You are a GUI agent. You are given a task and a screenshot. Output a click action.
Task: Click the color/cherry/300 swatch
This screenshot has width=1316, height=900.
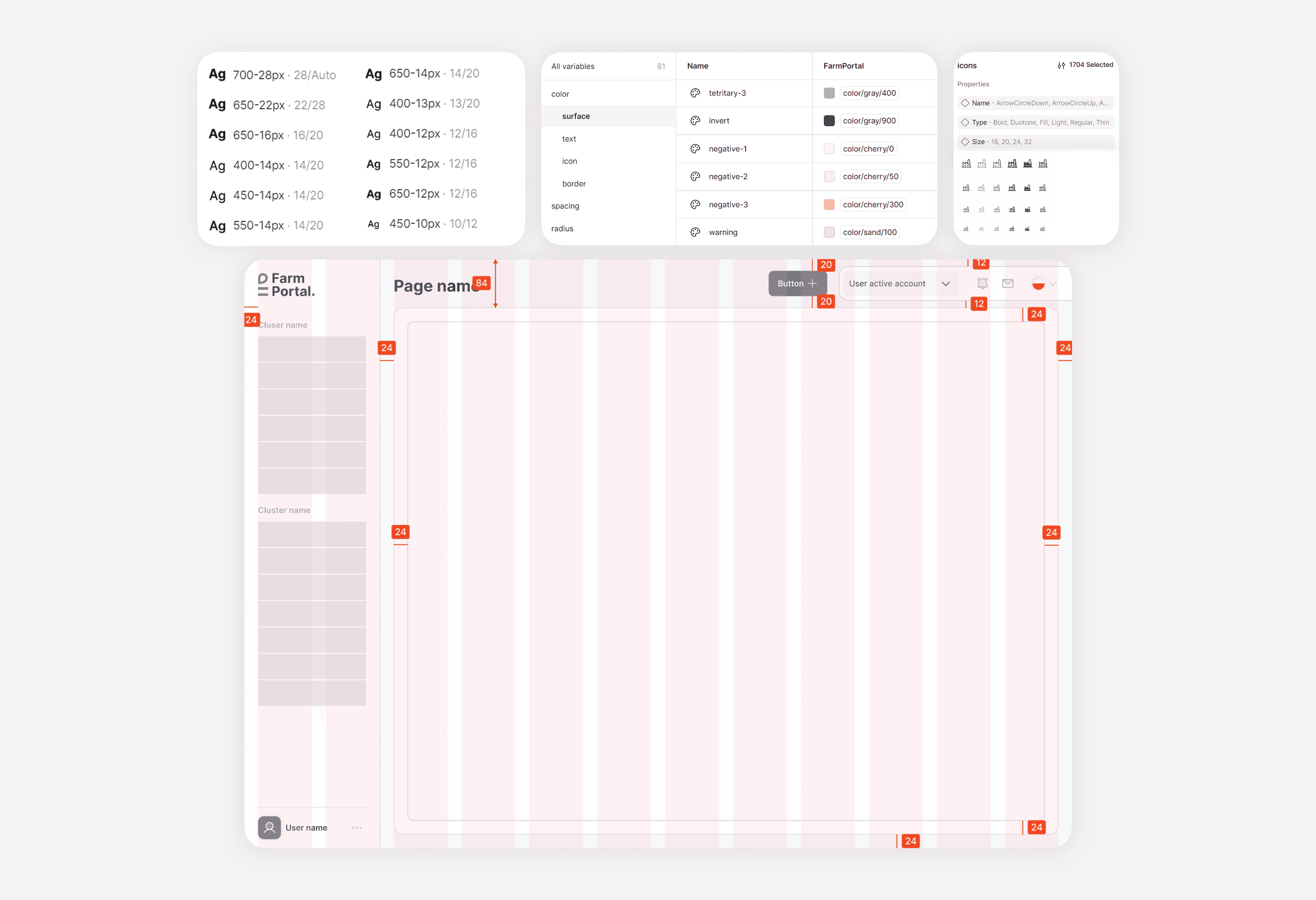click(829, 204)
